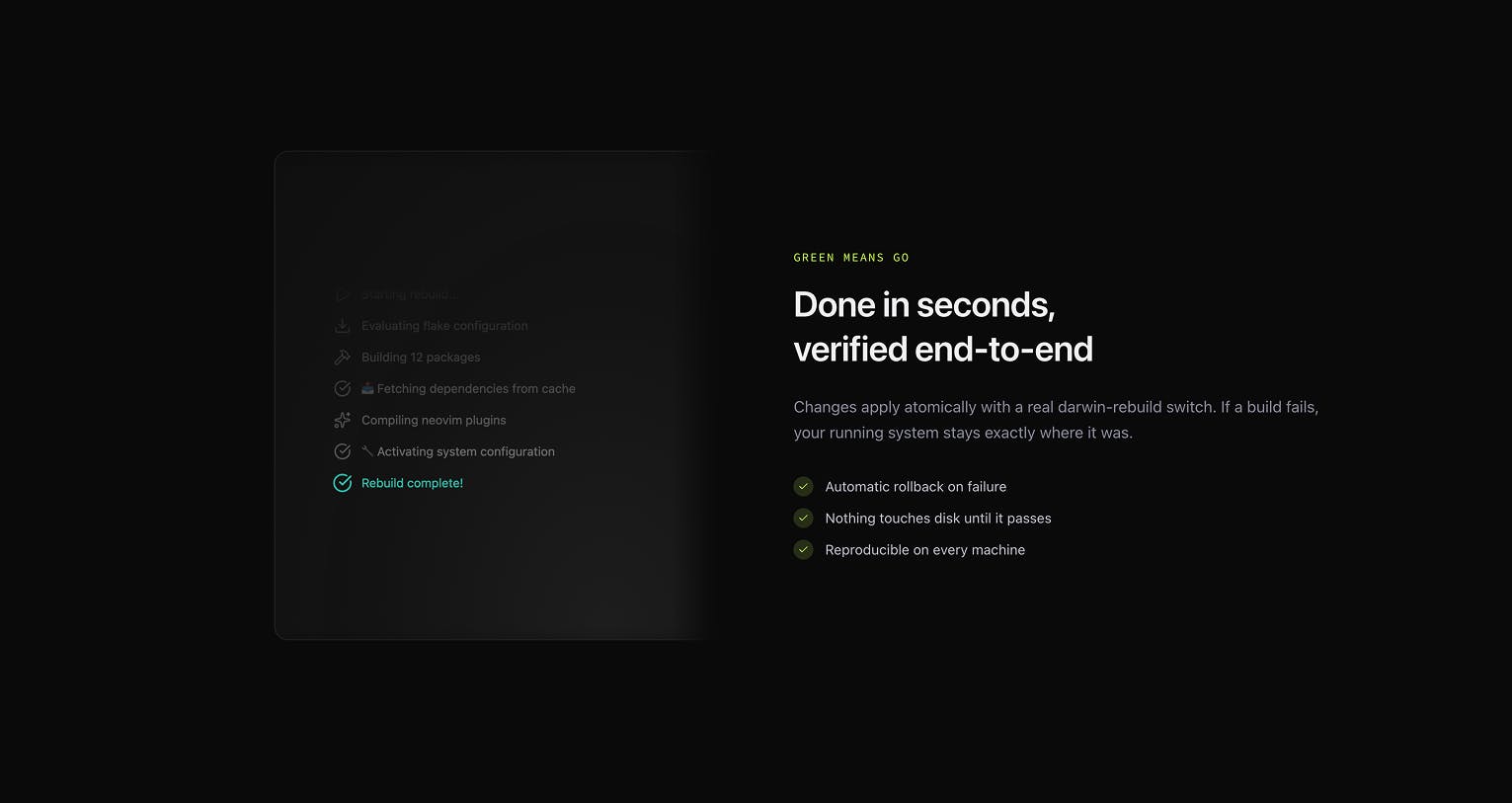The width and height of the screenshot is (1512, 803).
Task: Click the check-circle icon beside Activating system configuration
Action: click(342, 452)
